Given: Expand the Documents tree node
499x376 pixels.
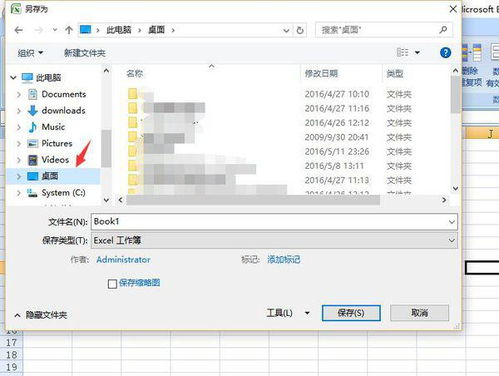Looking at the screenshot, I should (x=19, y=94).
